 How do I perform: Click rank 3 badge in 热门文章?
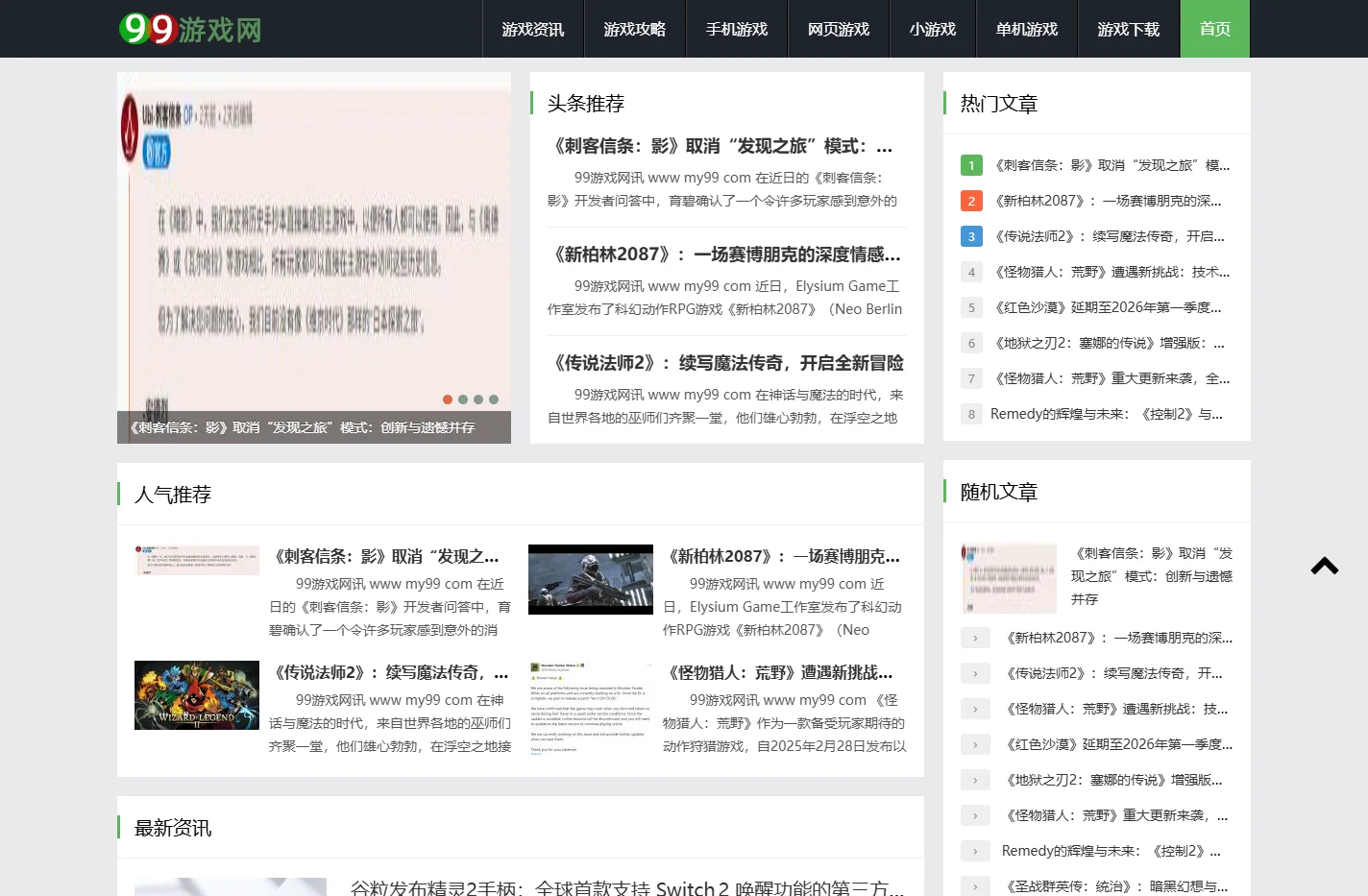click(x=971, y=236)
